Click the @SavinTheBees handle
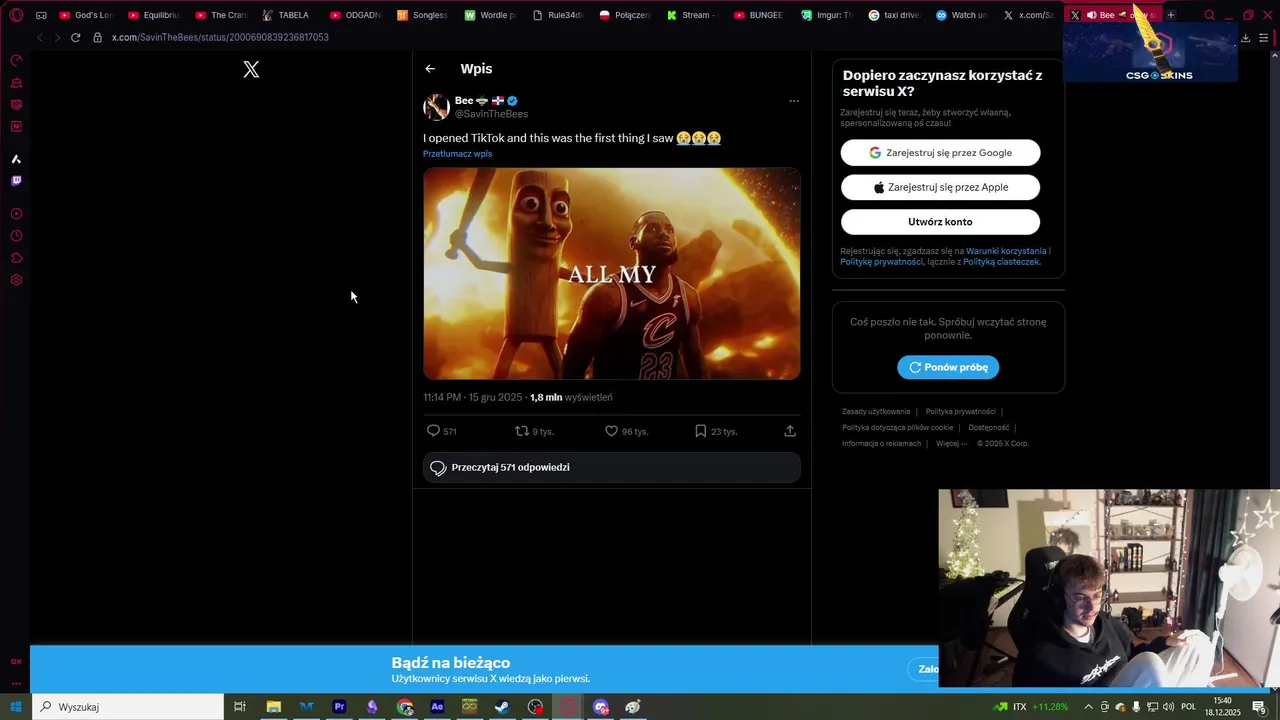Screen dimensions: 1280x720 [x=491, y=114]
